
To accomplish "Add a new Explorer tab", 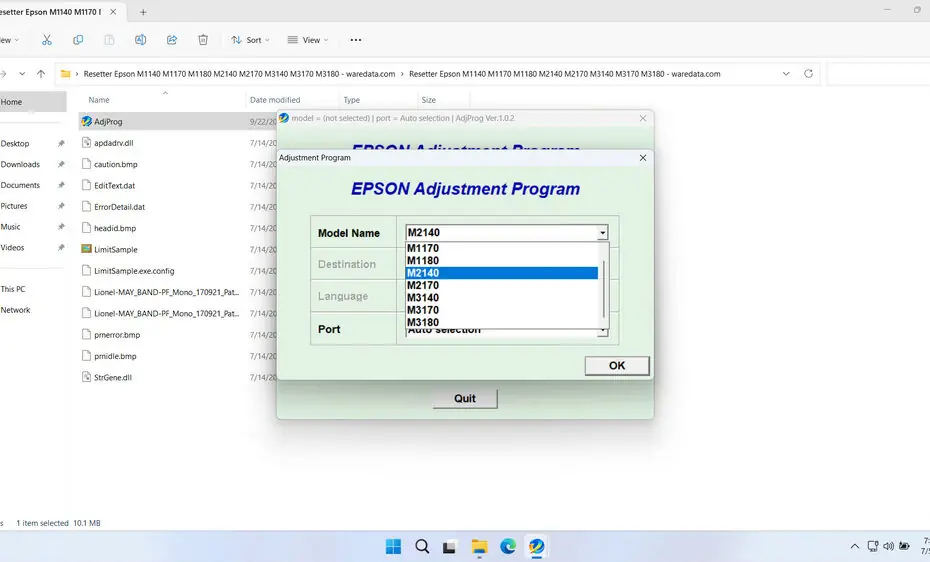I will pyautogui.click(x=143, y=12).
